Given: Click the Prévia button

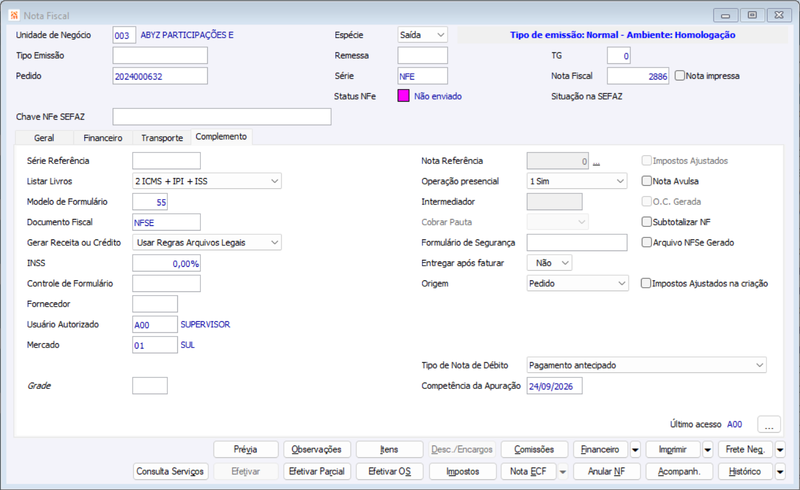Looking at the screenshot, I should 245,450.
